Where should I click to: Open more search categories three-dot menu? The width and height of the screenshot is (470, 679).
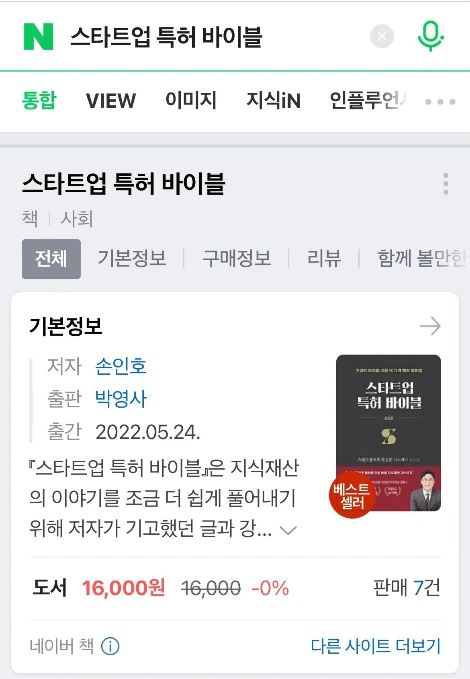click(440, 102)
